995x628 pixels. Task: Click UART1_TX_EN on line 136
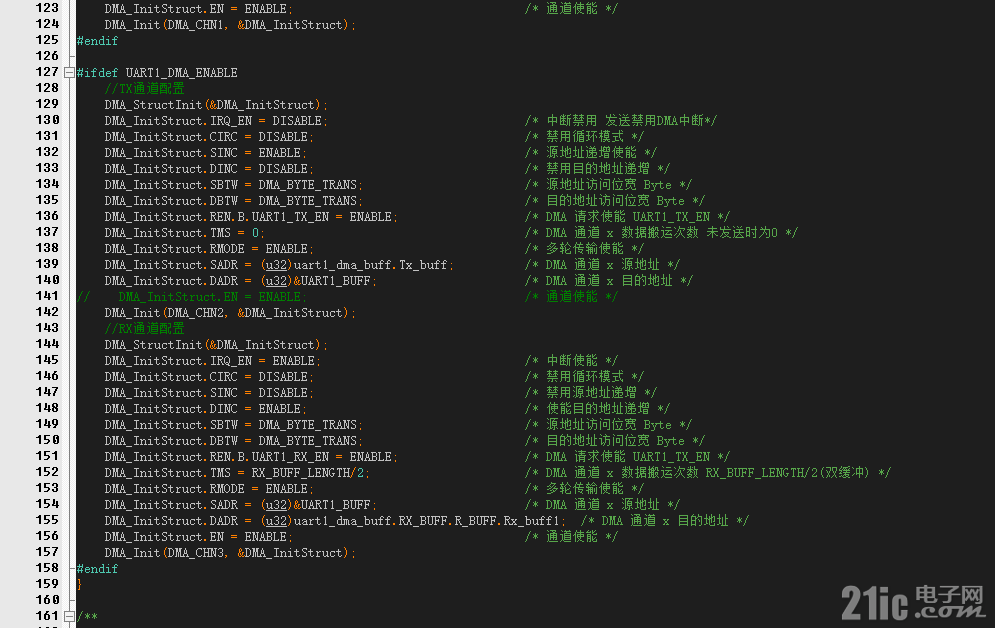[x=291, y=217]
